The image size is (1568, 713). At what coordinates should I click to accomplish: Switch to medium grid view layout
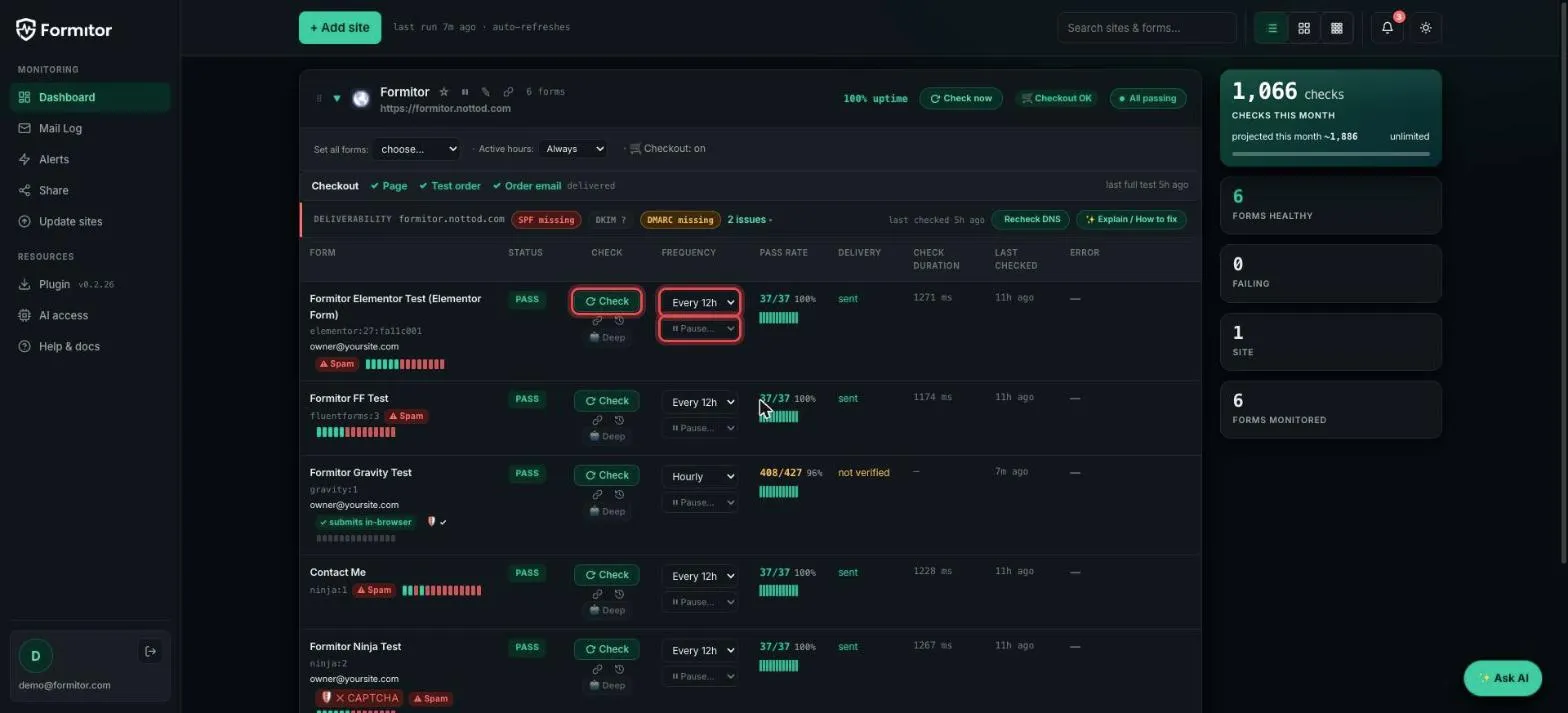[x=1304, y=28]
